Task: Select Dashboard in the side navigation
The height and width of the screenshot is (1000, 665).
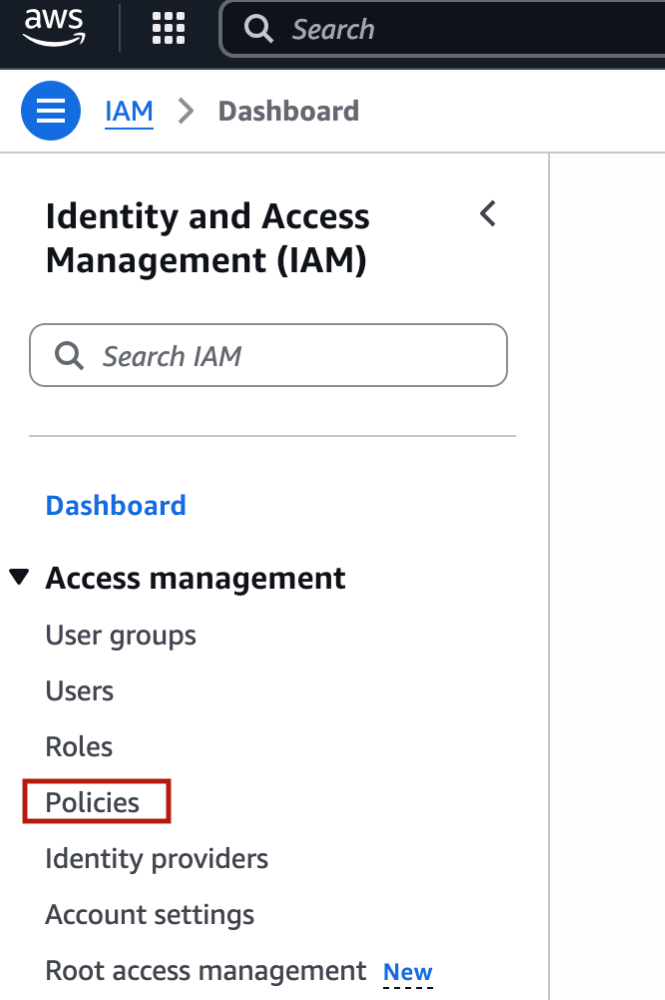Action: 116,506
